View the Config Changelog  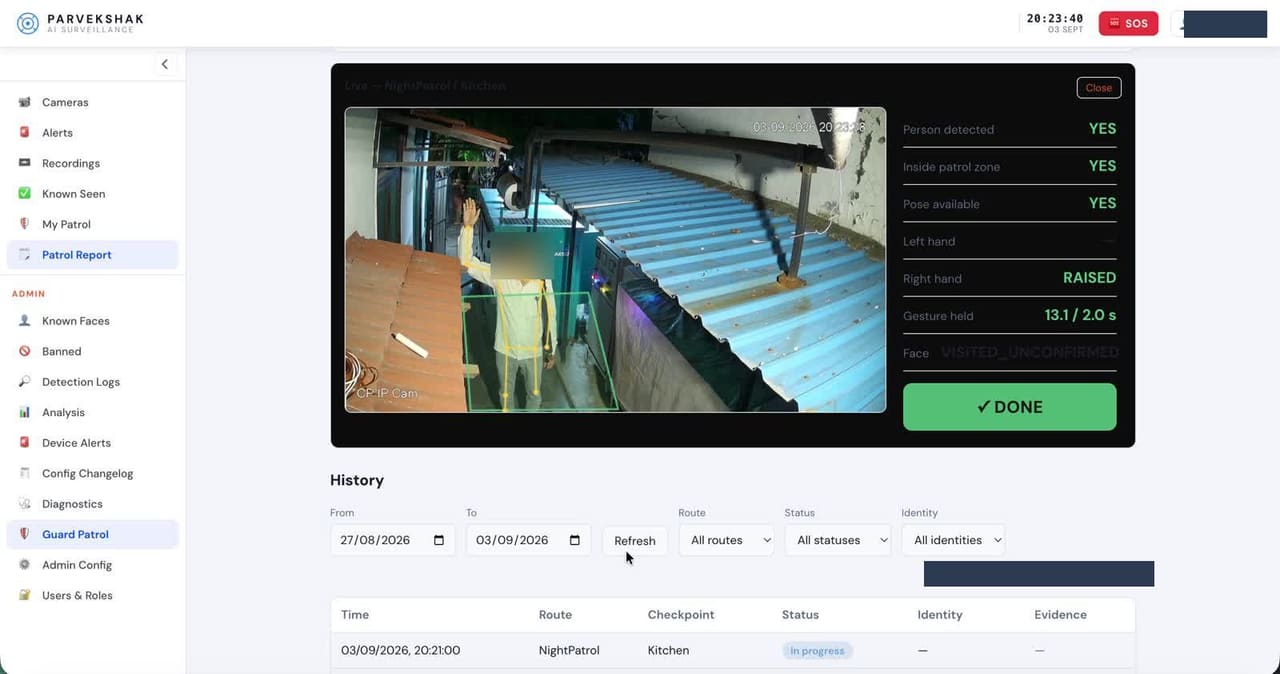(92, 473)
